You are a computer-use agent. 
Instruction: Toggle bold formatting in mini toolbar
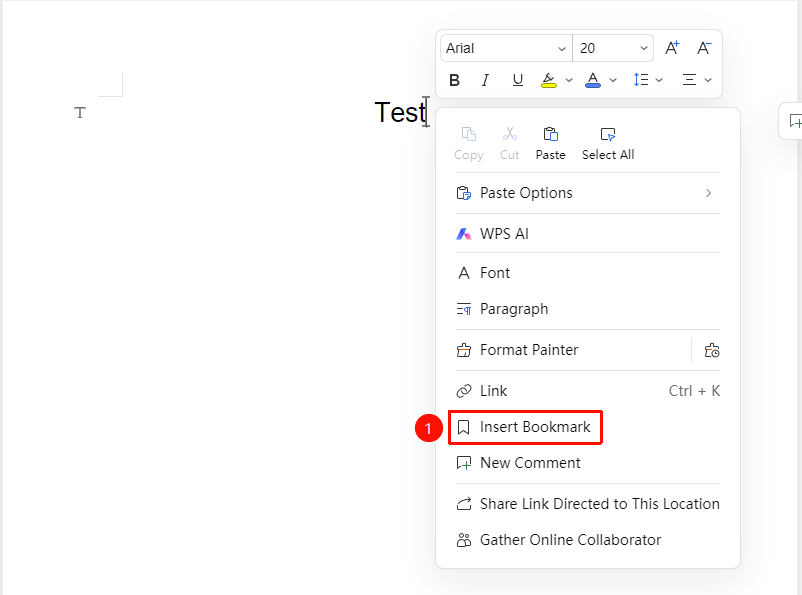(x=454, y=80)
